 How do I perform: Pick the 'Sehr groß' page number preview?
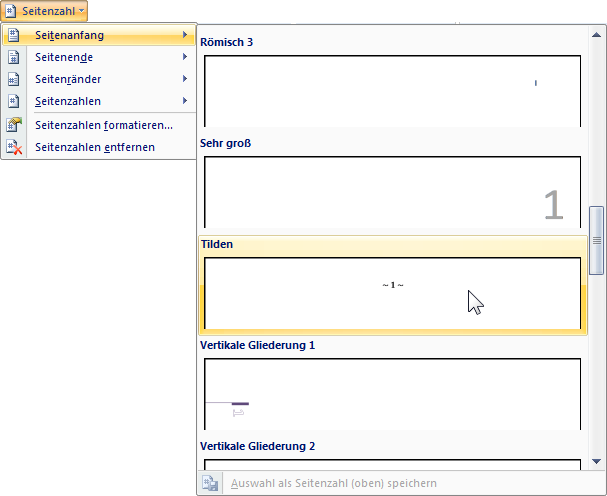point(392,191)
